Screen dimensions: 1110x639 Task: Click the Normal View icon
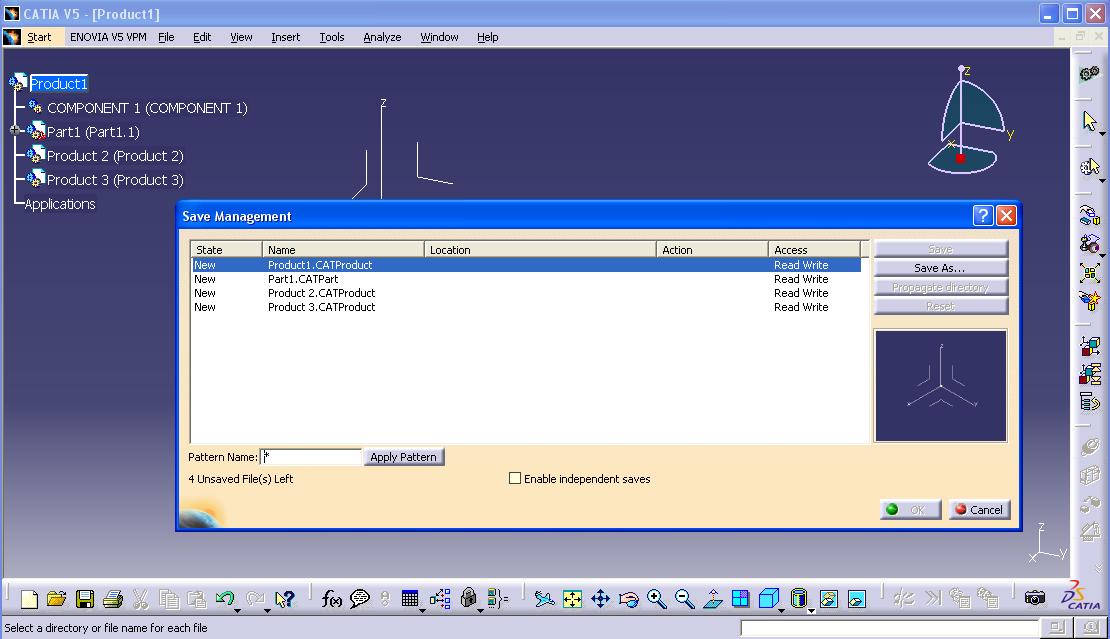712,599
